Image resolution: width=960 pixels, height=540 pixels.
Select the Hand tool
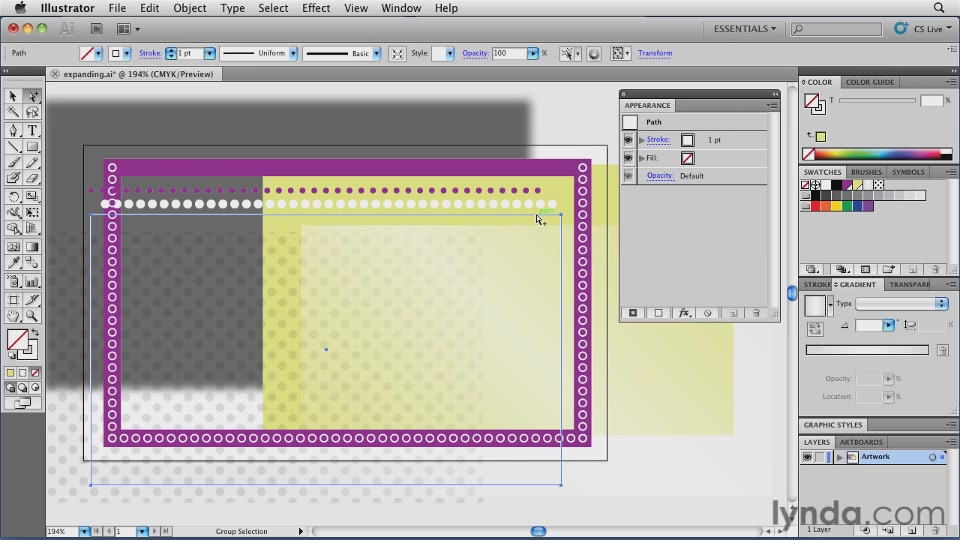13,316
